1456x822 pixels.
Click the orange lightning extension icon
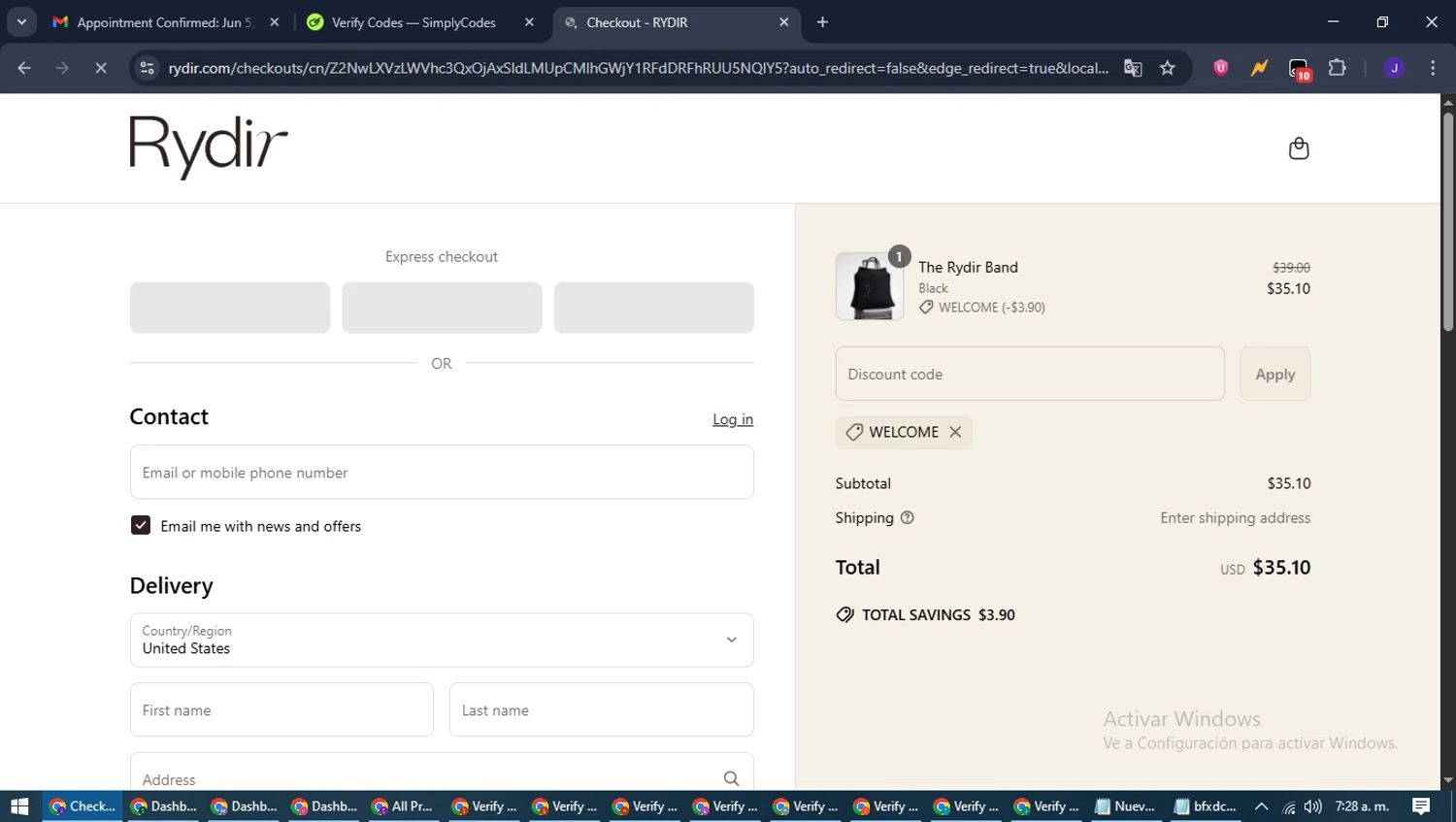(x=1259, y=68)
